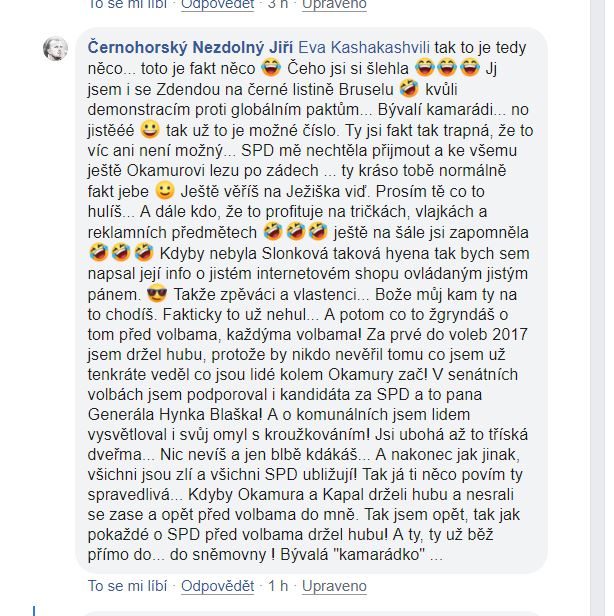
Task: Open Černohorský Nezdolný Jiří profile name link
Action: [190, 48]
